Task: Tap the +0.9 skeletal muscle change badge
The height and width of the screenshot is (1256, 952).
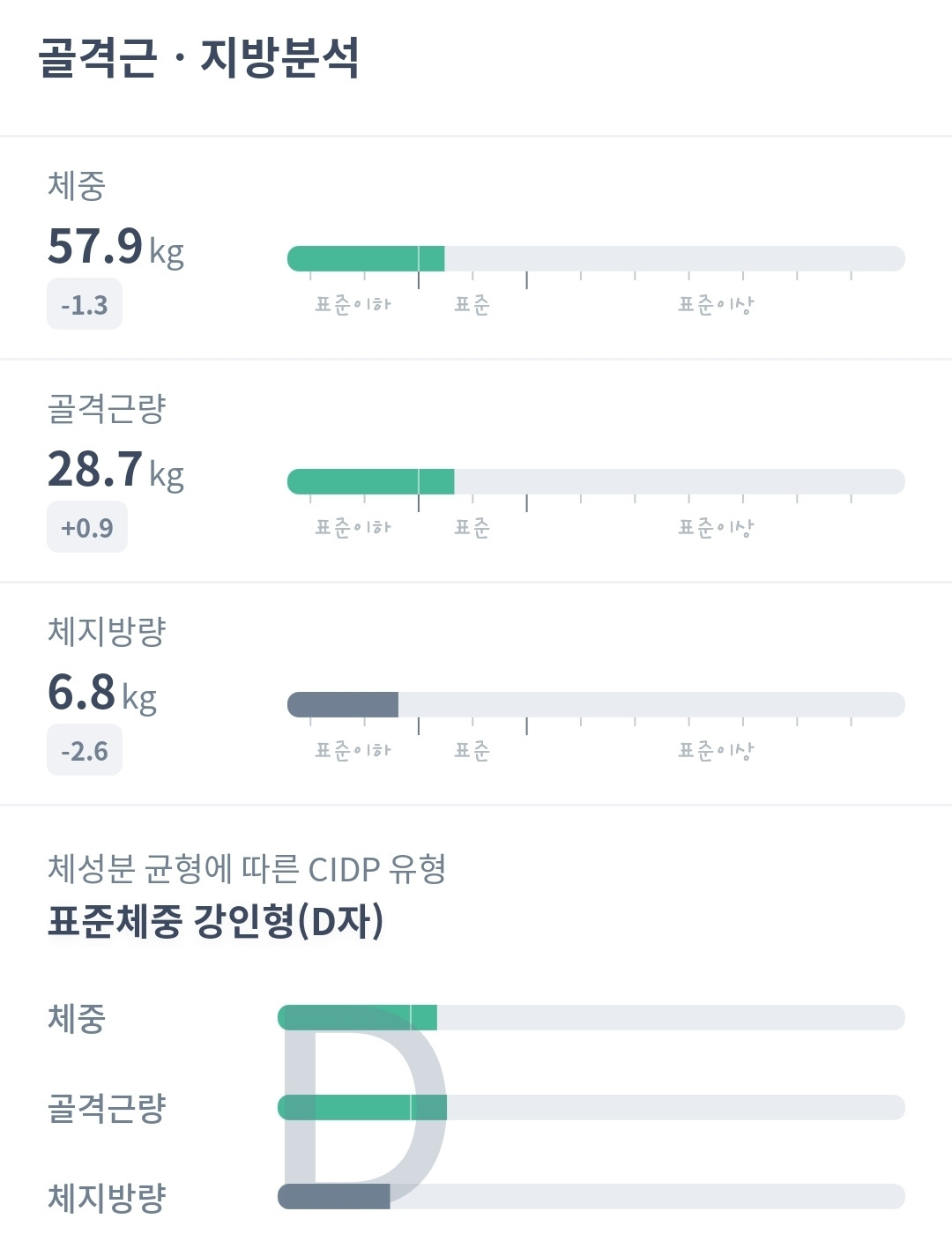Action: [87, 529]
